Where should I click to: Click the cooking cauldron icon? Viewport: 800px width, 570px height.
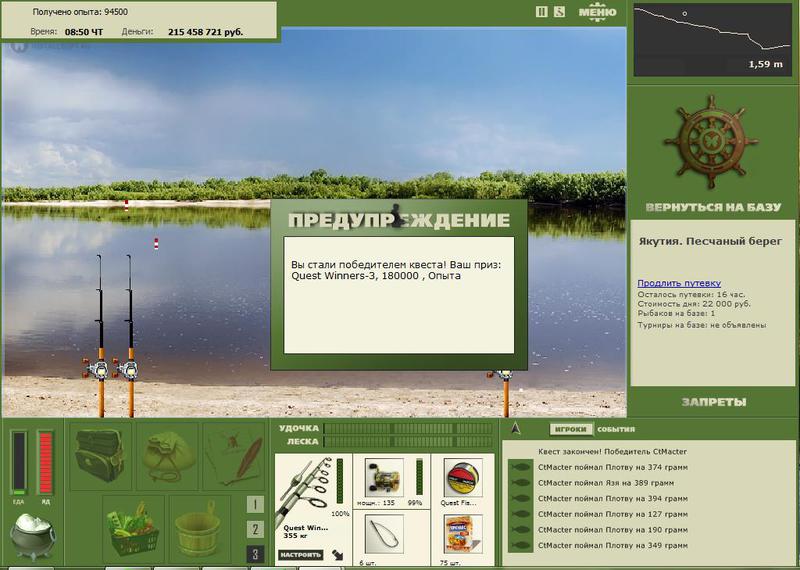(33, 536)
